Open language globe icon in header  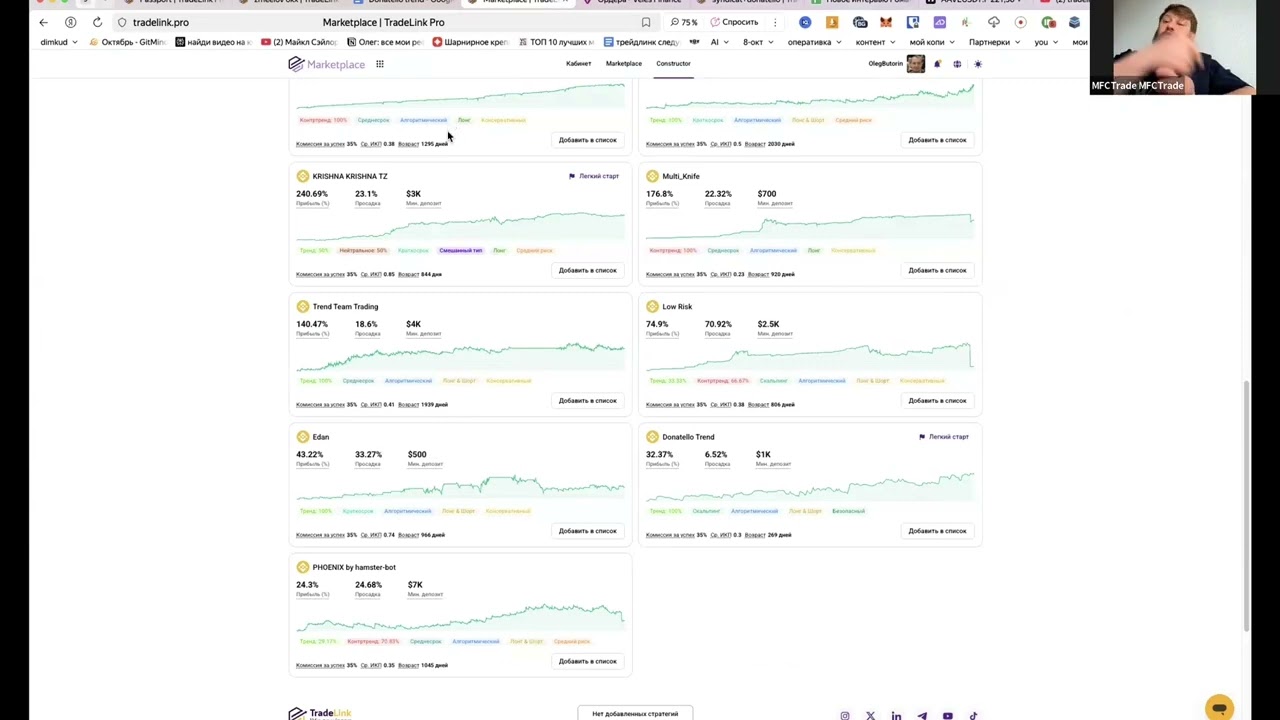tap(957, 64)
